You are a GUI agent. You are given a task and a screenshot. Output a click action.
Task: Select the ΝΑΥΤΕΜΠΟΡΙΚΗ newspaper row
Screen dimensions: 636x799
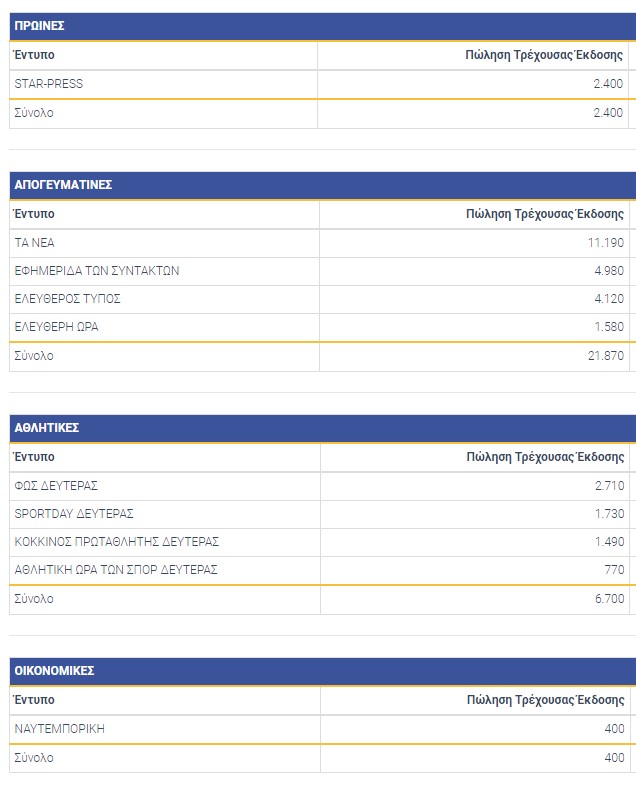pyautogui.click(x=60, y=729)
